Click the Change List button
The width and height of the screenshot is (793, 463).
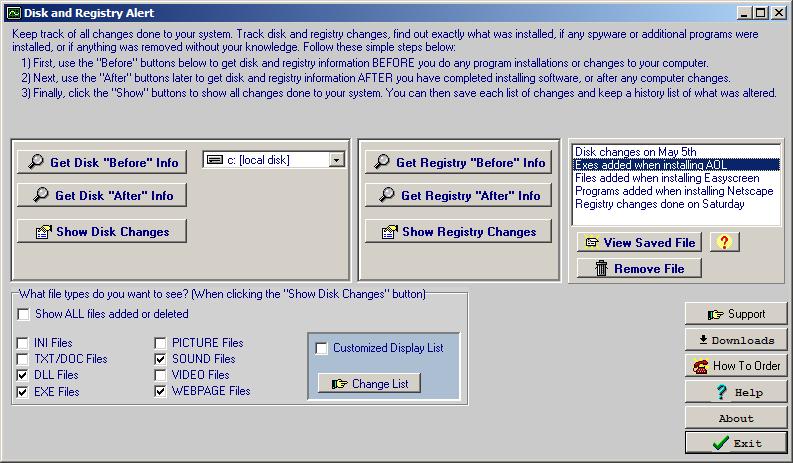(x=369, y=384)
